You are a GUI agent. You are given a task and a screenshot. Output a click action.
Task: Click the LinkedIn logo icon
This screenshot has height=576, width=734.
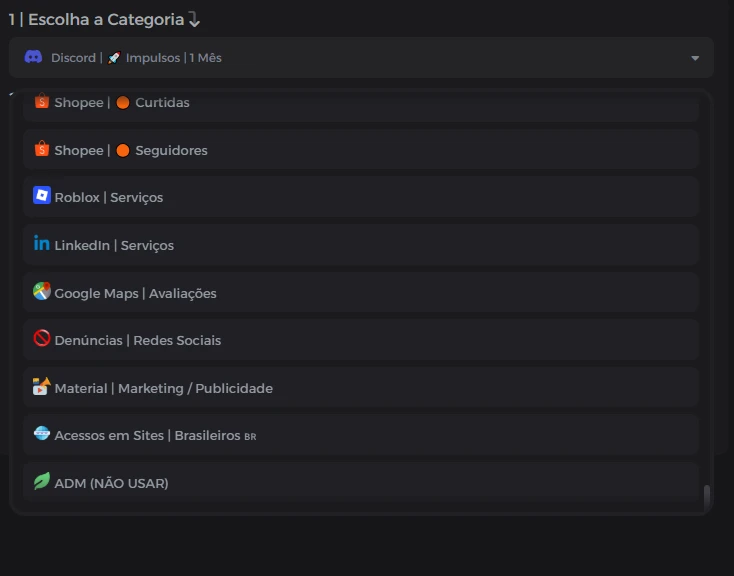pyautogui.click(x=42, y=243)
